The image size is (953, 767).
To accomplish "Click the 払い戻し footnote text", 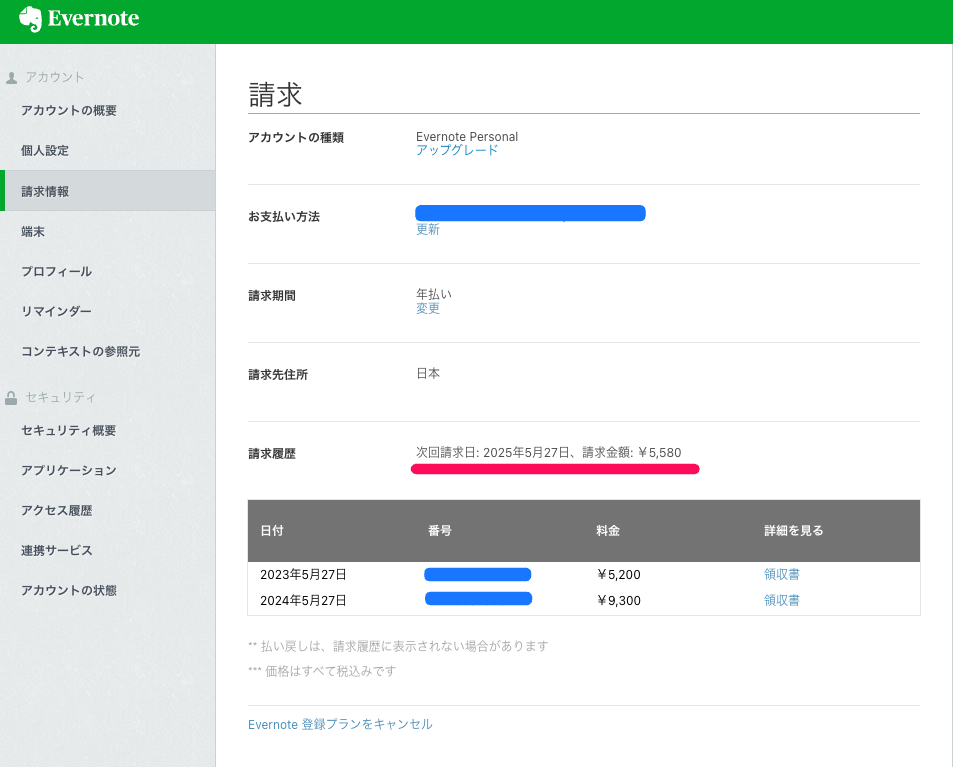I will (398, 646).
